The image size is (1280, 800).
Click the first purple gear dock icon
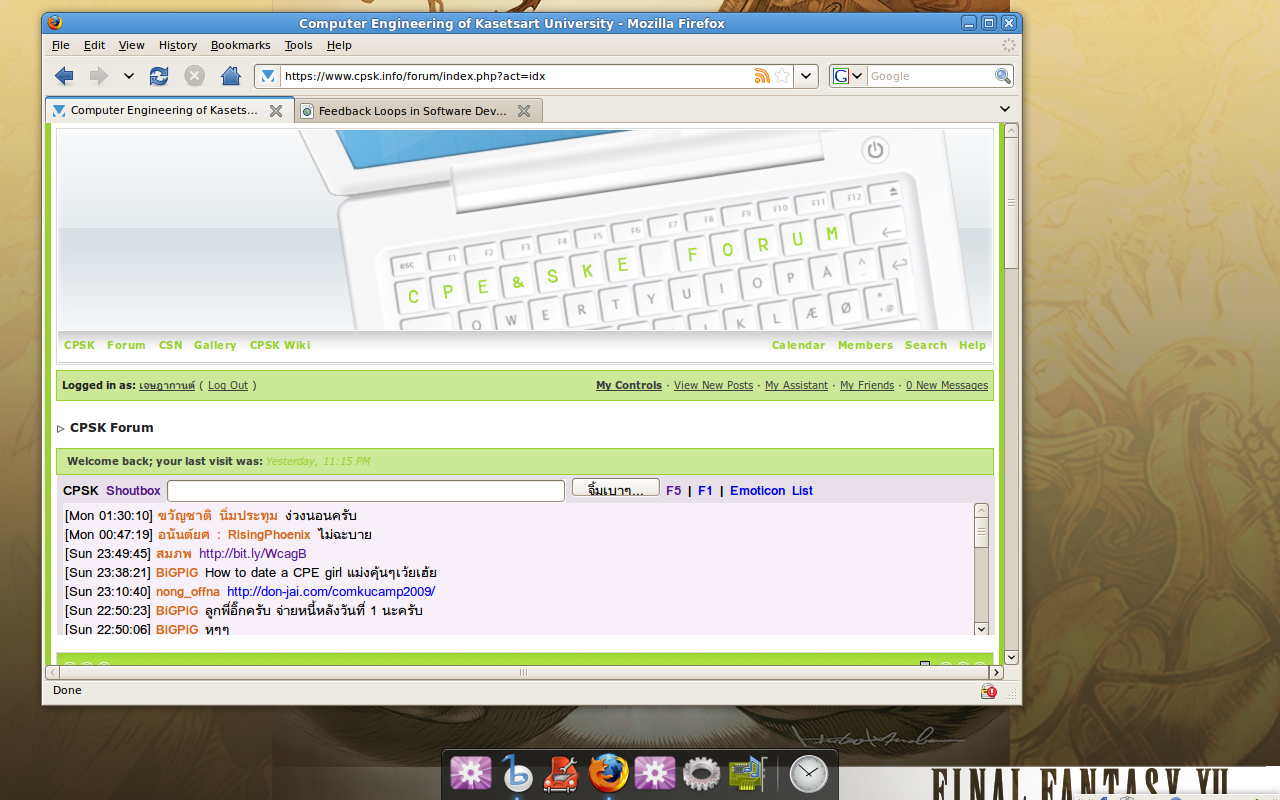click(x=470, y=774)
